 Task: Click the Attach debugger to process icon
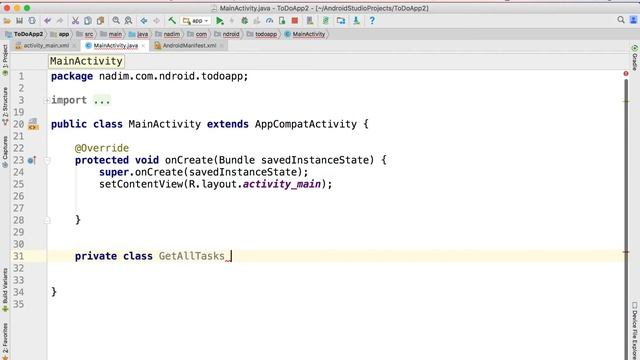tap(282, 21)
